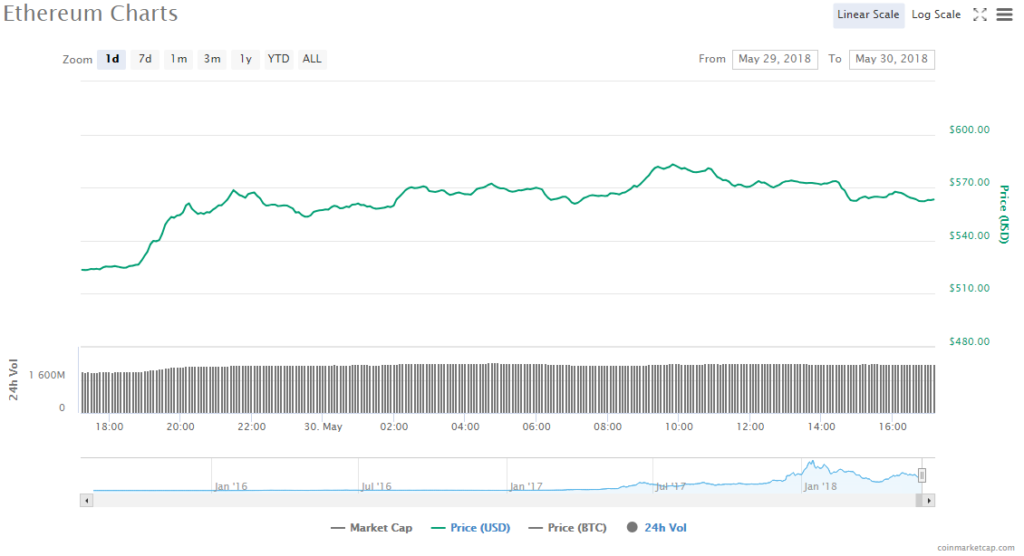This screenshot has width=1024, height=556.
Task: Click the $540.00 price axis label
Action: 969,235
